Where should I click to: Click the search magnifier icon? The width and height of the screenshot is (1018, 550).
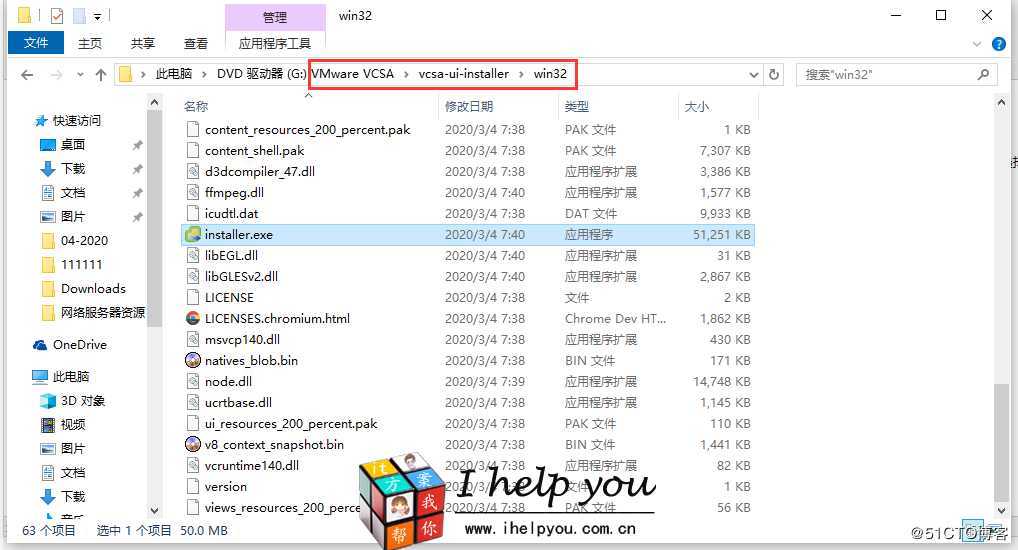tap(984, 75)
